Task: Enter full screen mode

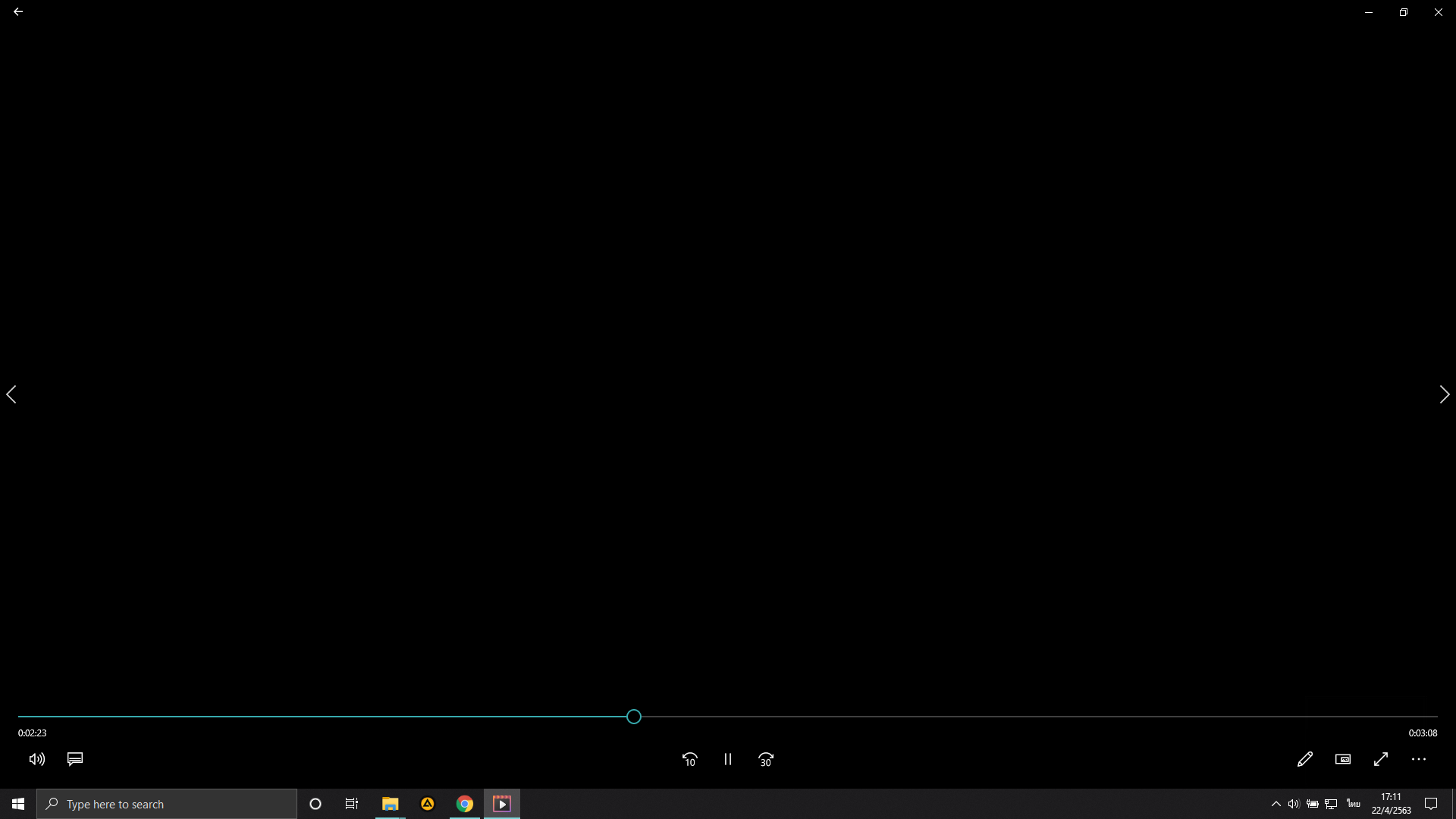Action: tap(1381, 759)
